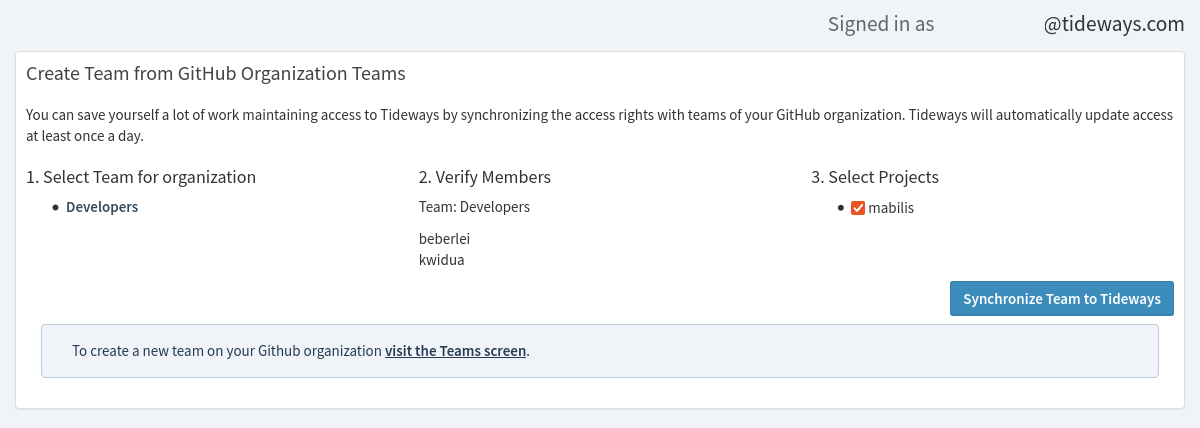Select the Developers team link
Viewport: 1200px width, 428px height.
click(x=102, y=207)
